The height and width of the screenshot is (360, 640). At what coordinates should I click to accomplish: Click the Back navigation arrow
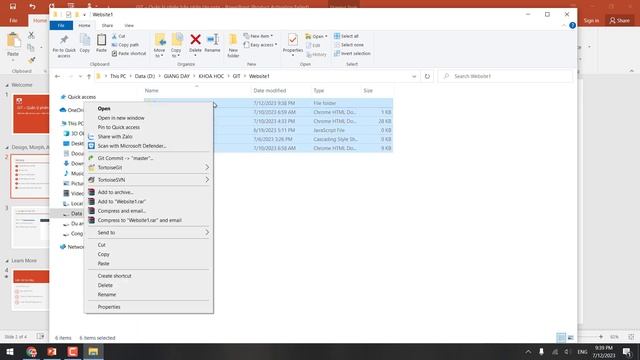point(57,76)
